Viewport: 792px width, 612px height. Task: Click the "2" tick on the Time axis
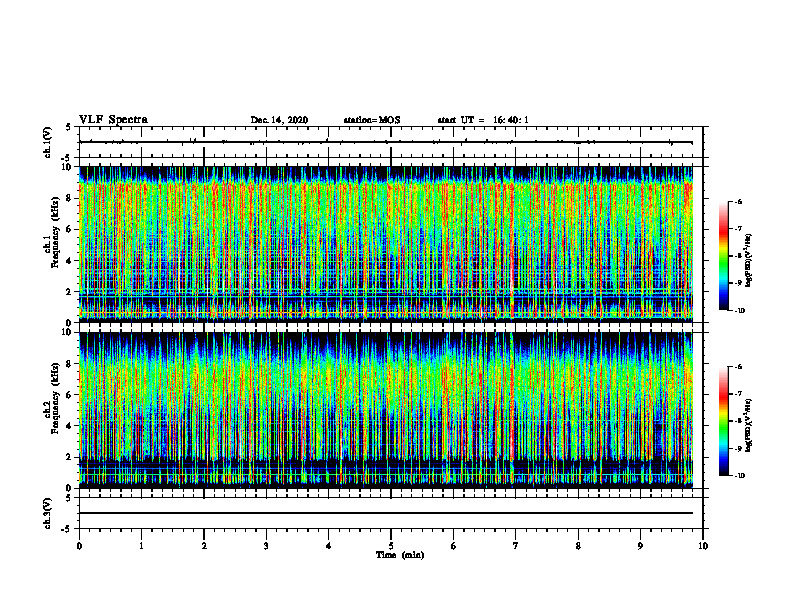pos(204,546)
